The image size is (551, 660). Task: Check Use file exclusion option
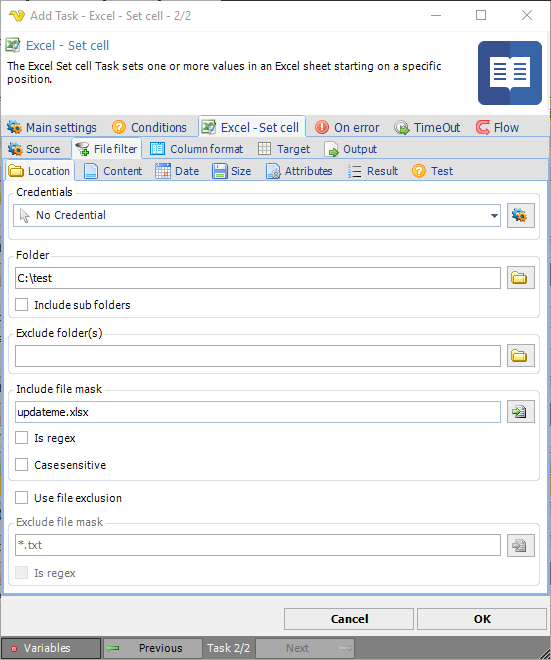pos(21,498)
